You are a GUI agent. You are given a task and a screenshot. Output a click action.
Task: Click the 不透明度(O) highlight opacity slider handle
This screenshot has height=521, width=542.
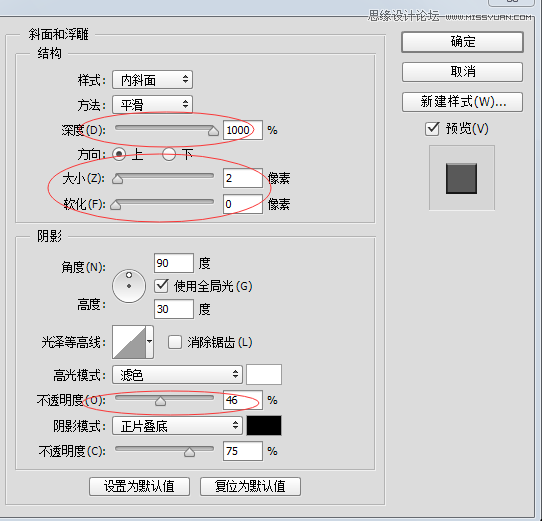(160, 401)
